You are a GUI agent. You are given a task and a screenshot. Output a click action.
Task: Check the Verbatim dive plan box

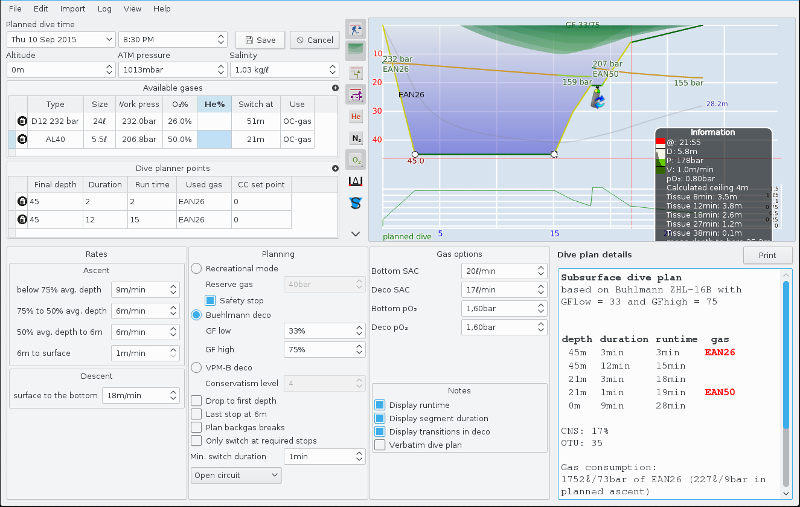point(379,445)
